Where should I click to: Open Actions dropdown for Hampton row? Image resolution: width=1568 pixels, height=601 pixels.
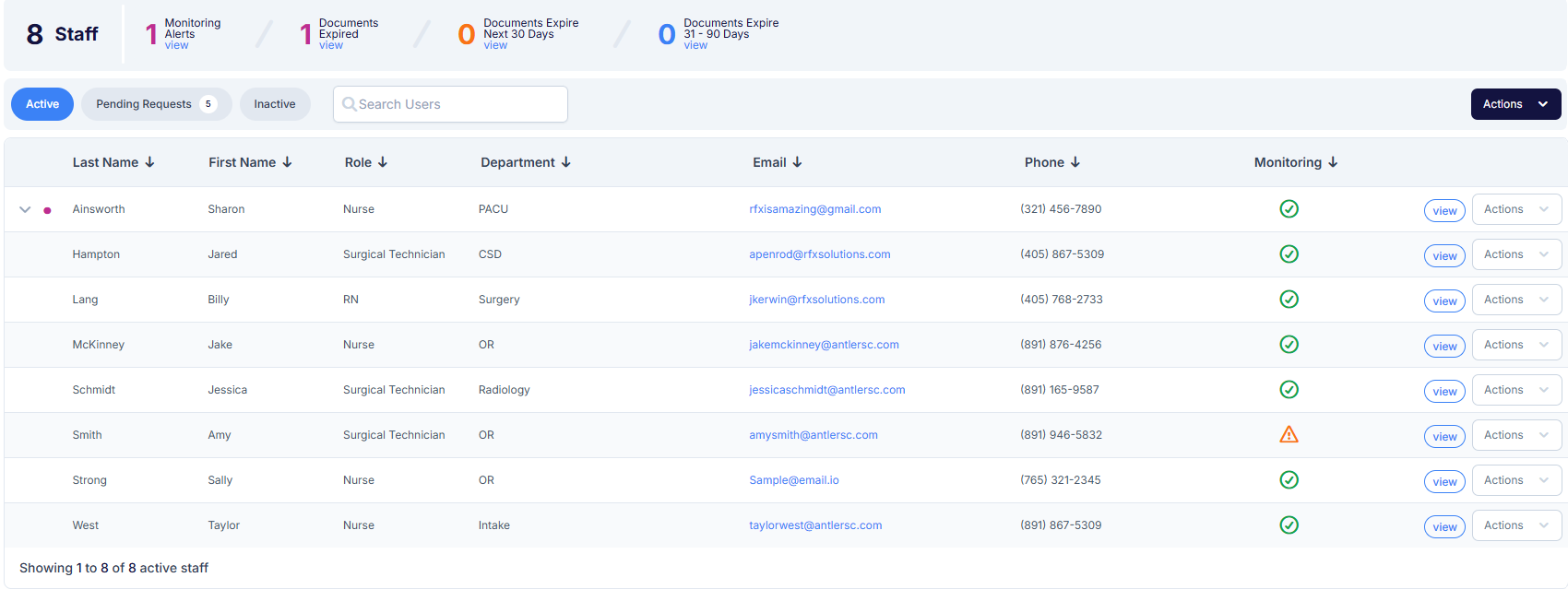coord(1516,254)
